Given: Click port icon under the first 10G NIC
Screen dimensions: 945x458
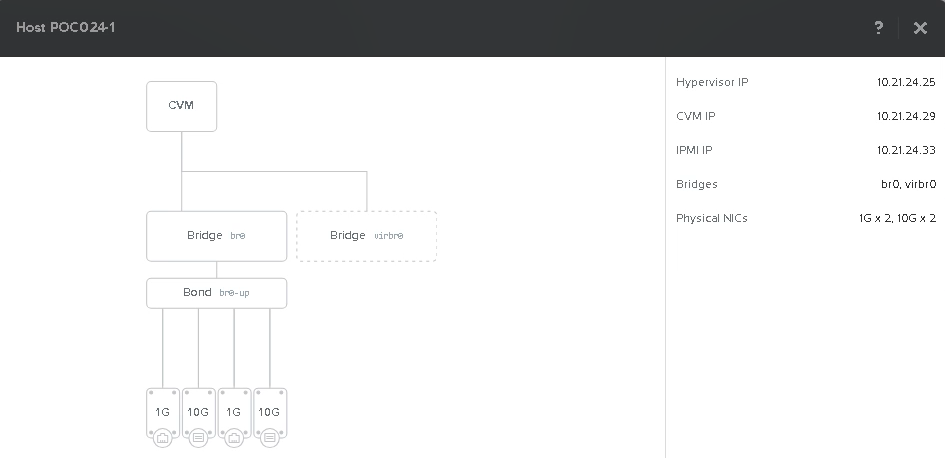Looking at the screenshot, I should click(x=198, y=436).
